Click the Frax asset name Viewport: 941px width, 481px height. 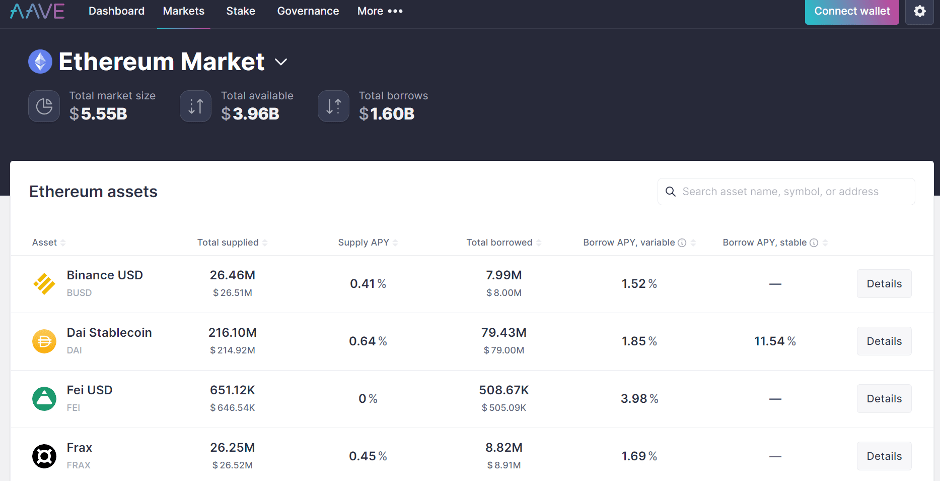click(x=79, y=447)
